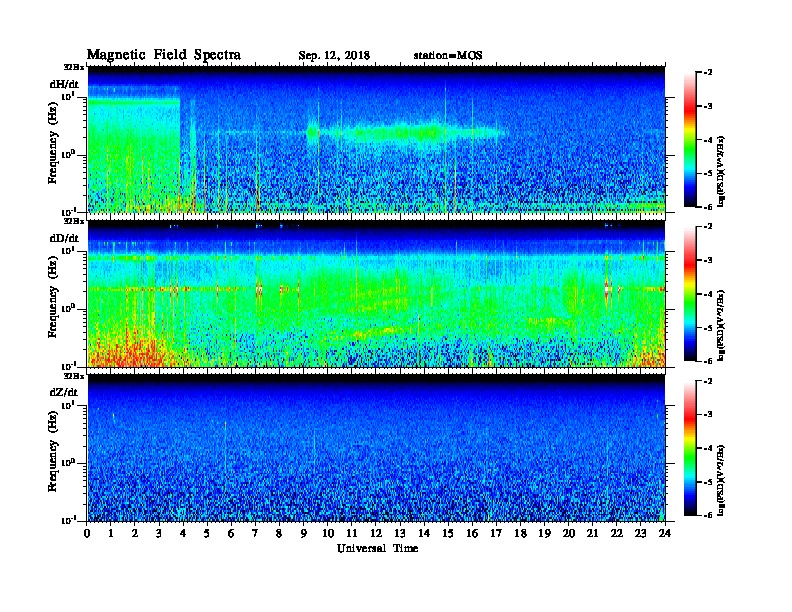Viewport: 792px width, 612px height.
Task: Click the dD/dt spectrogram plot
Action: click(376, 294)
